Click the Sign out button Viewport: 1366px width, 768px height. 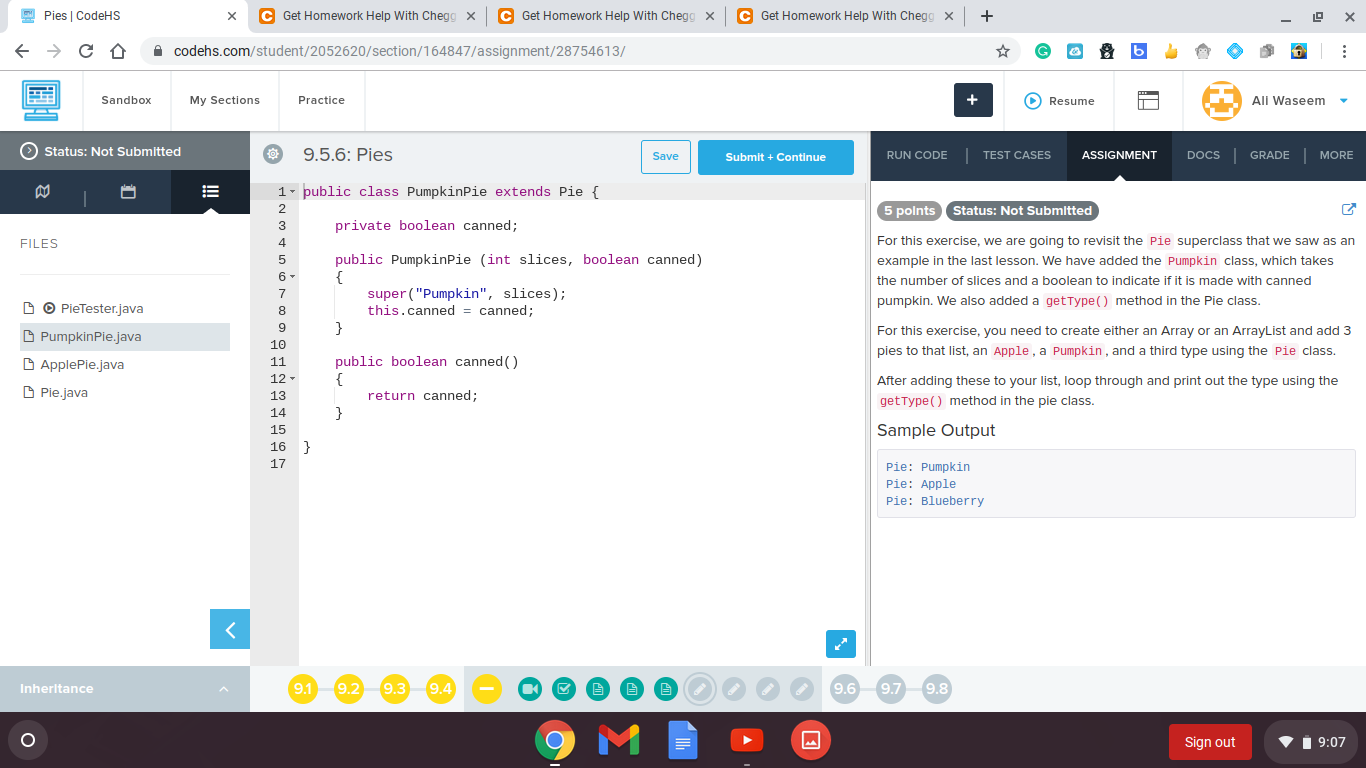click(x=1210, y=741)
